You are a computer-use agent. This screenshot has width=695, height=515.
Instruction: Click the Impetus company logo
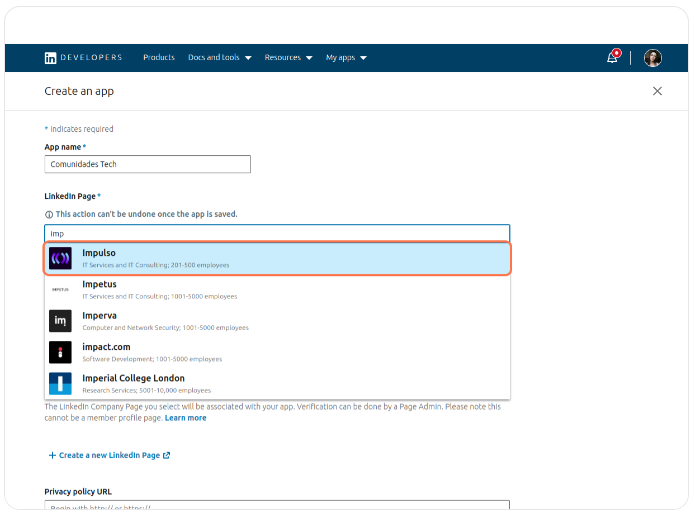[x=60, y=289]
